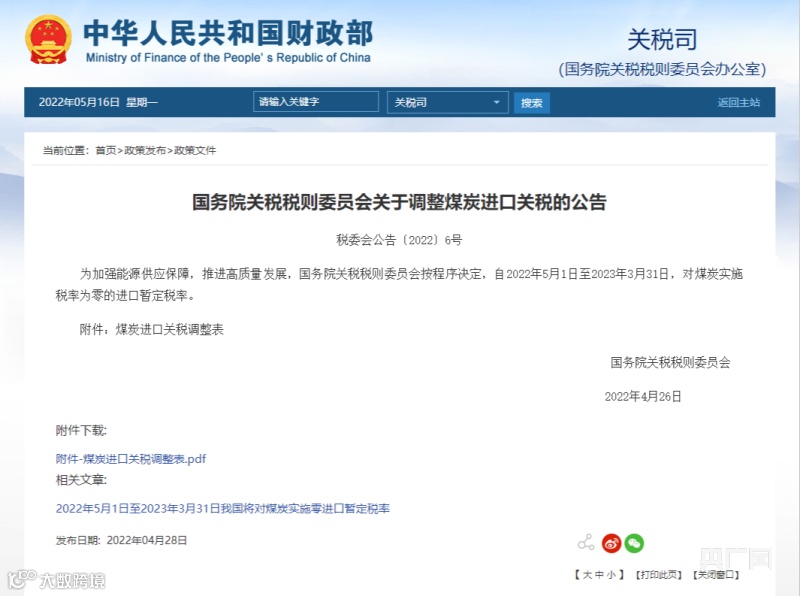Share the page via WeChat icon

click(634, 543)
